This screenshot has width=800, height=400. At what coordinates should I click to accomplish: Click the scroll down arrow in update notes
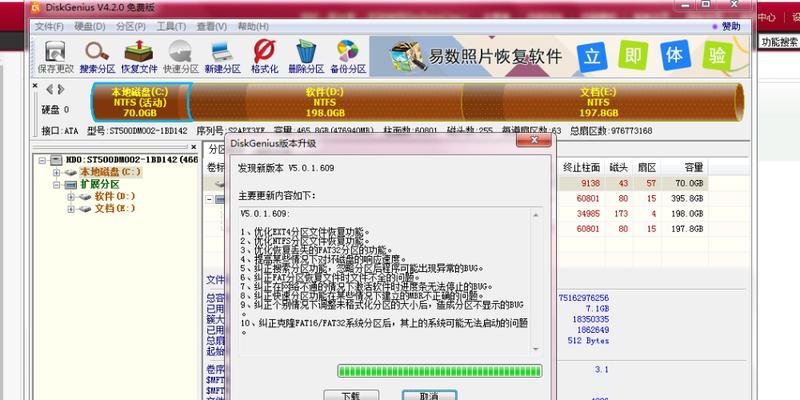coord(536,349)
